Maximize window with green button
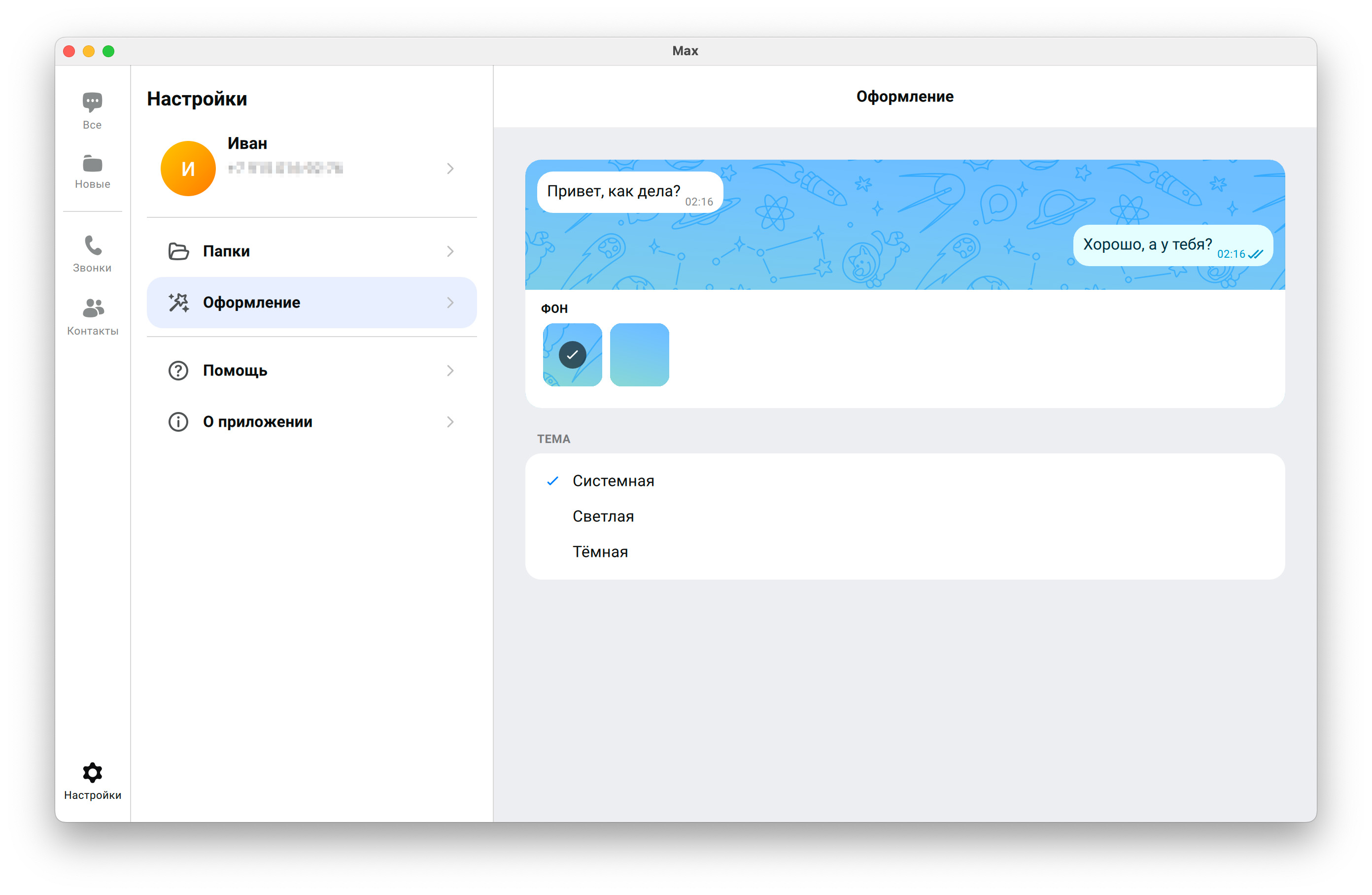 (108, 51)
